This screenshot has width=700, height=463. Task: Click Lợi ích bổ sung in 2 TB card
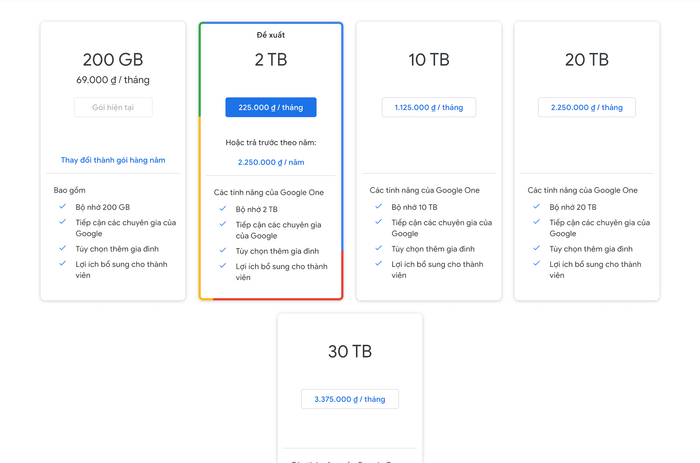(282, 272)
